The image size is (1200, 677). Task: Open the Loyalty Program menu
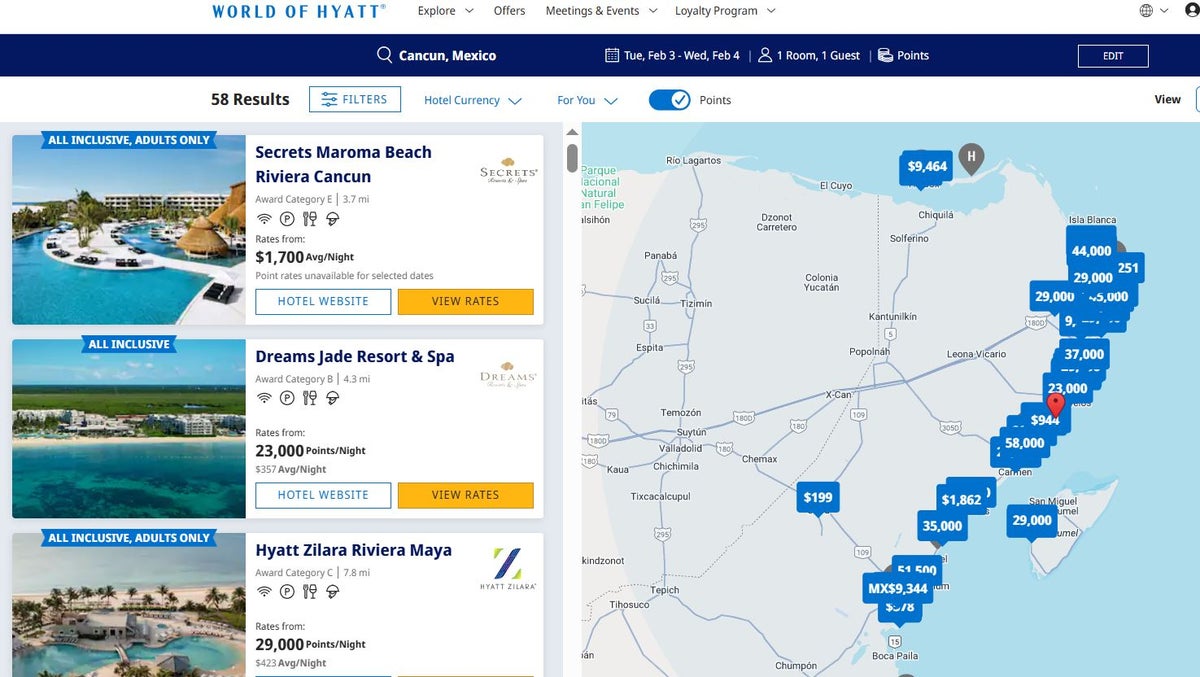point(725,11)
